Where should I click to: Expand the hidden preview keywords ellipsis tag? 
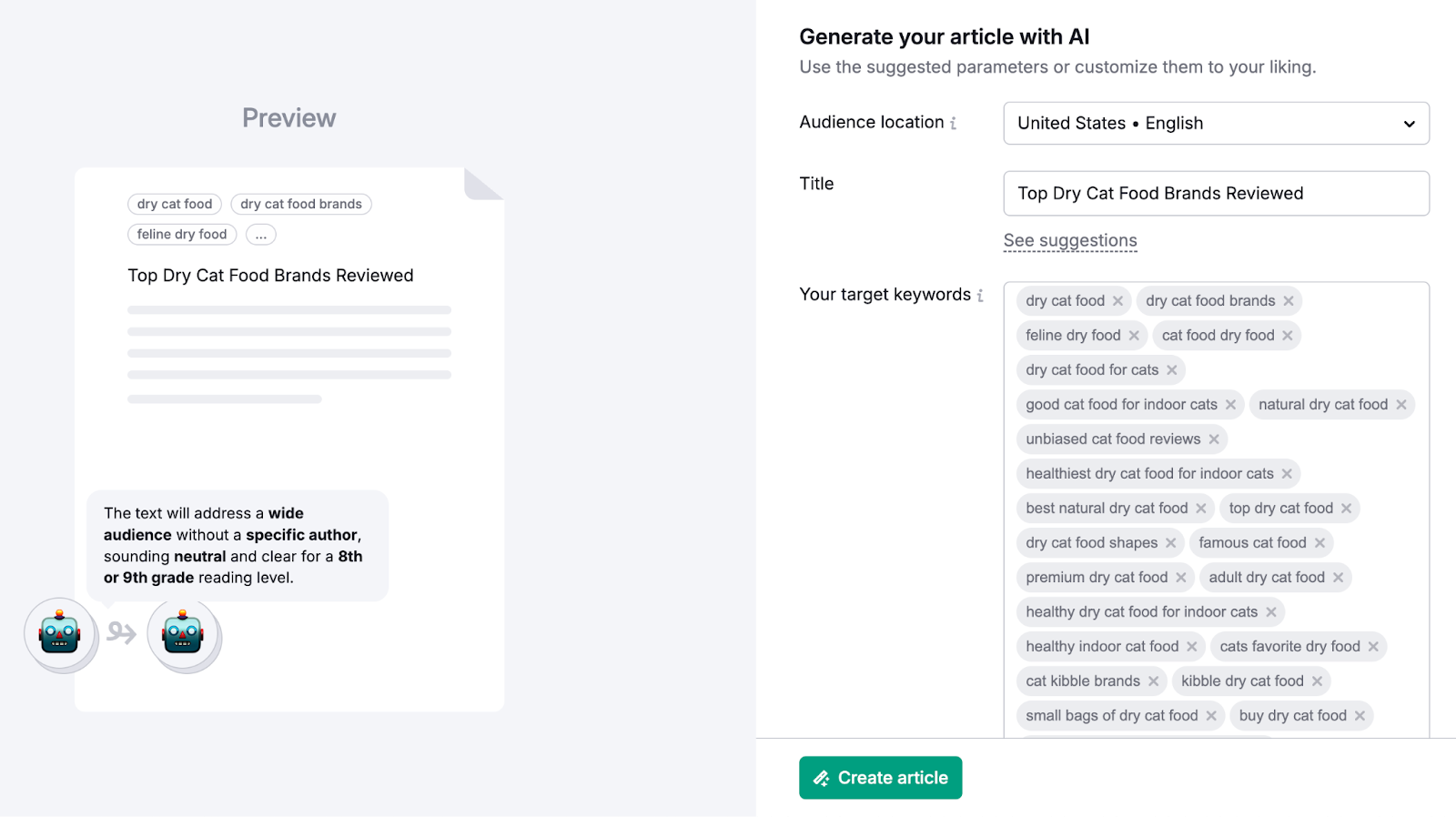[261, 235]
